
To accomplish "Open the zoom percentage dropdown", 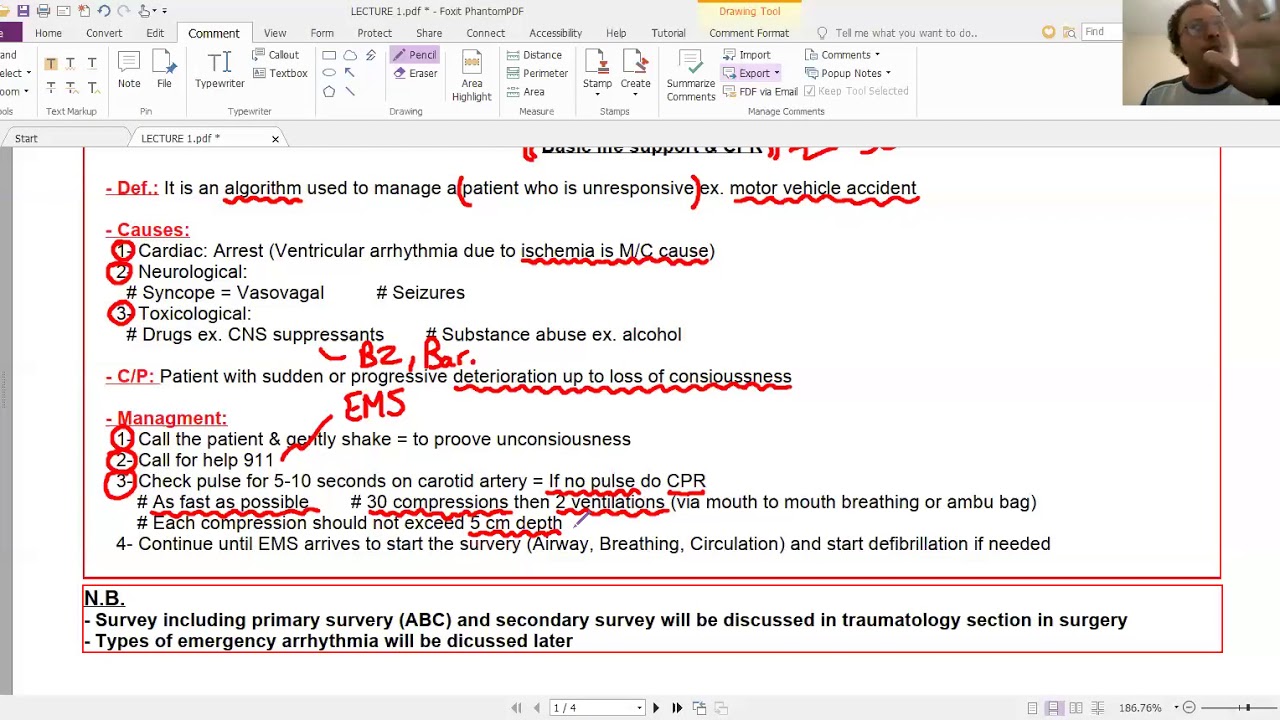I will pyautogui.click(x=1176, y=708).
